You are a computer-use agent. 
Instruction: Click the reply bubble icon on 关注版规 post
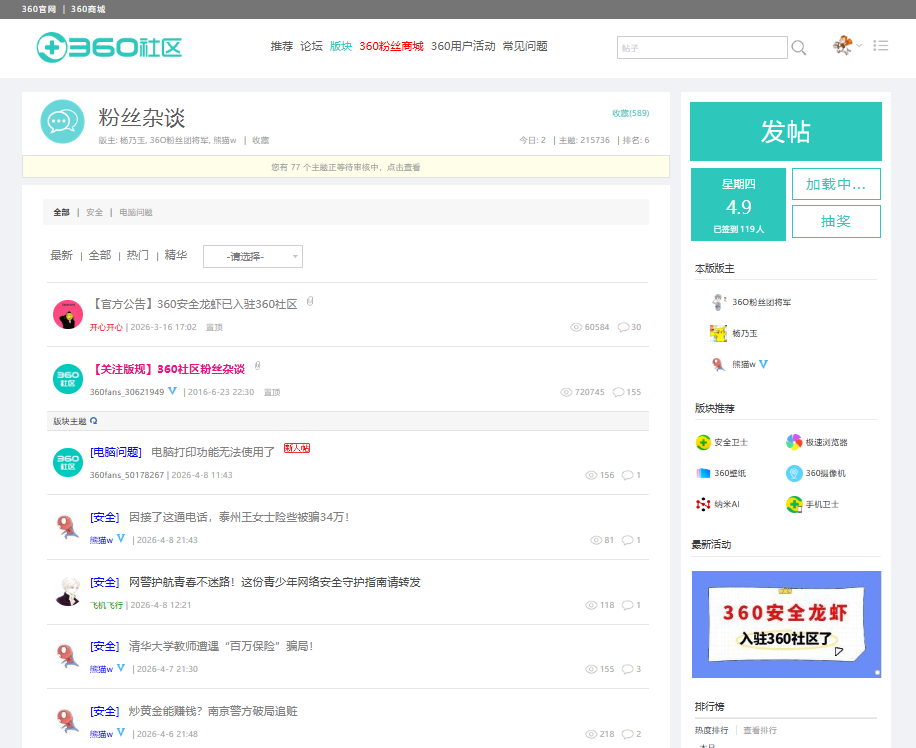(618, 392)
